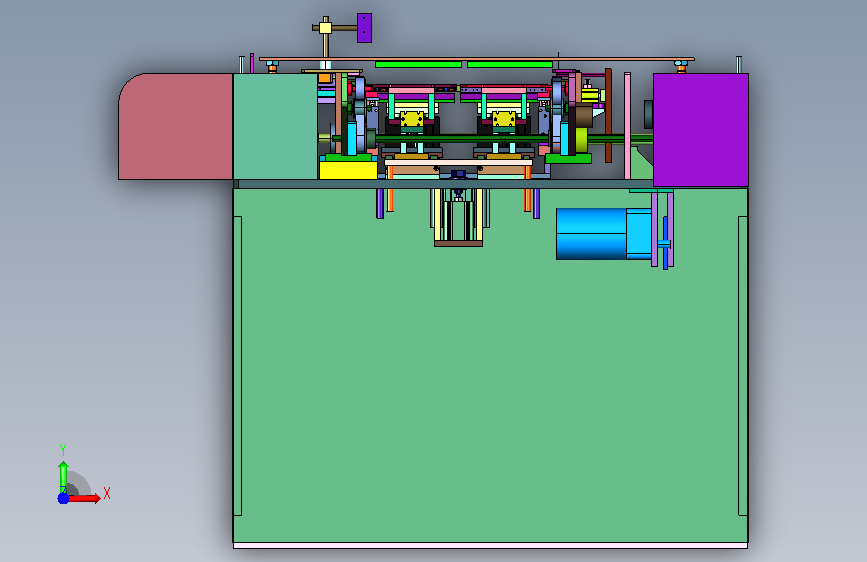Viewport: 867px width, 562px height.
Task: Select the large green cabinet body
Action: click(x=490, y=365)
